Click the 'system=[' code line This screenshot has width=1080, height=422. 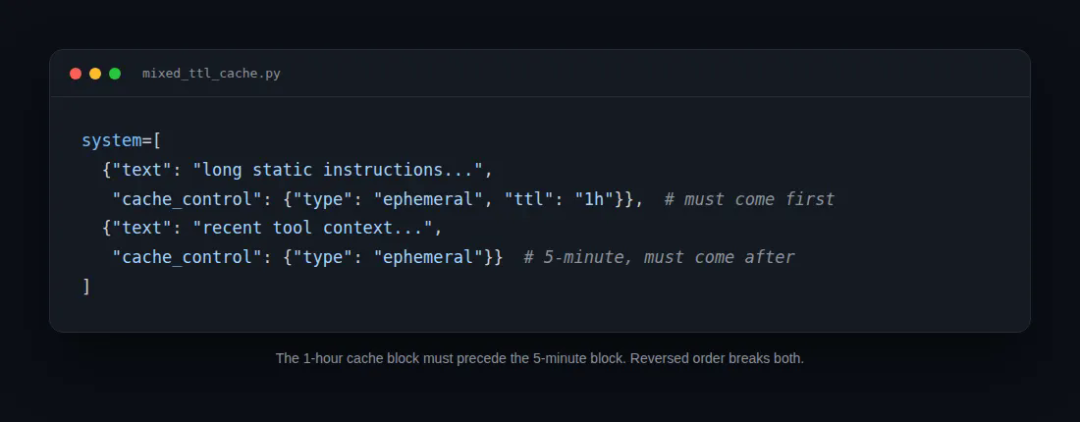(x=121, y=140)
